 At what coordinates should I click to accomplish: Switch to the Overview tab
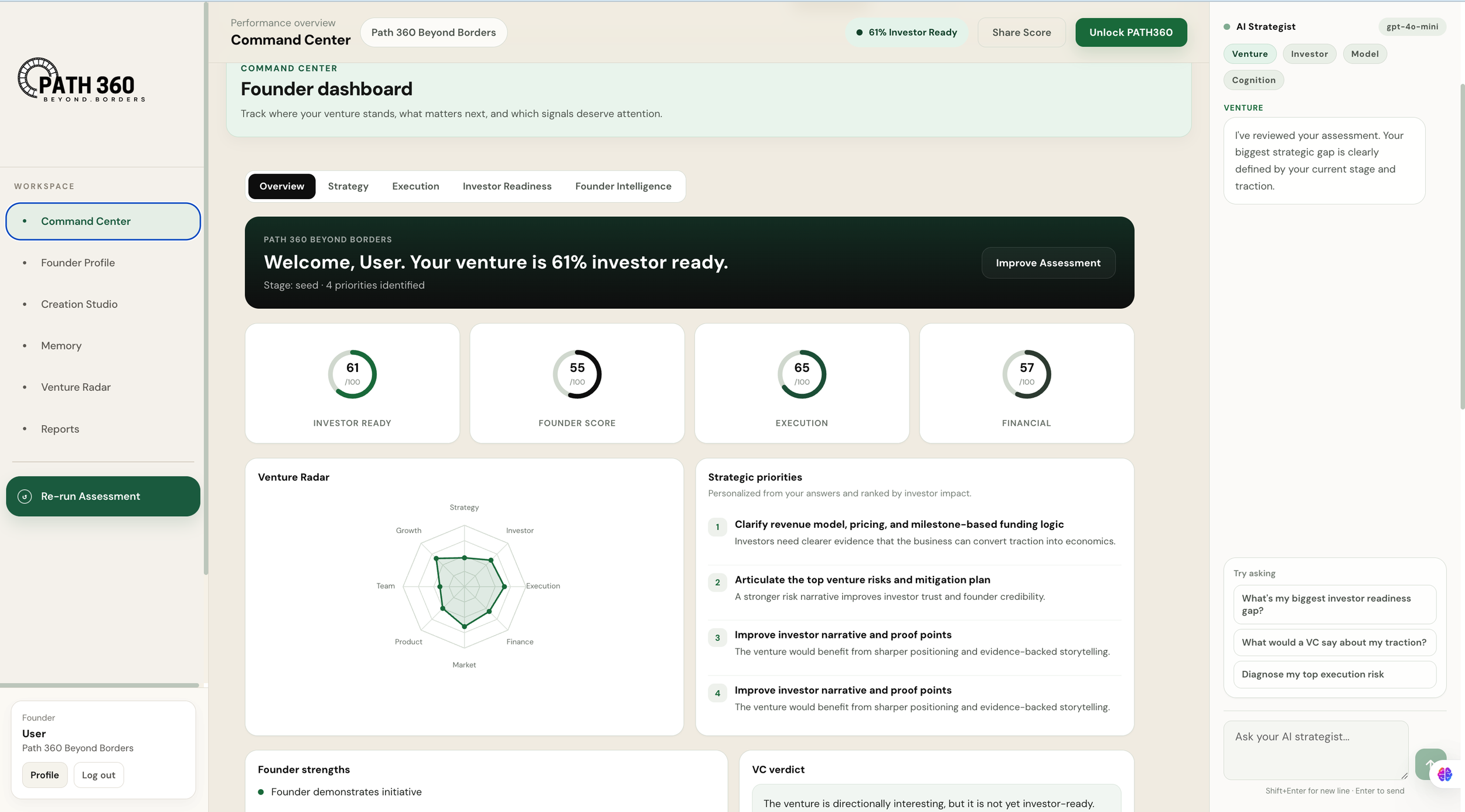click(282, 186)
